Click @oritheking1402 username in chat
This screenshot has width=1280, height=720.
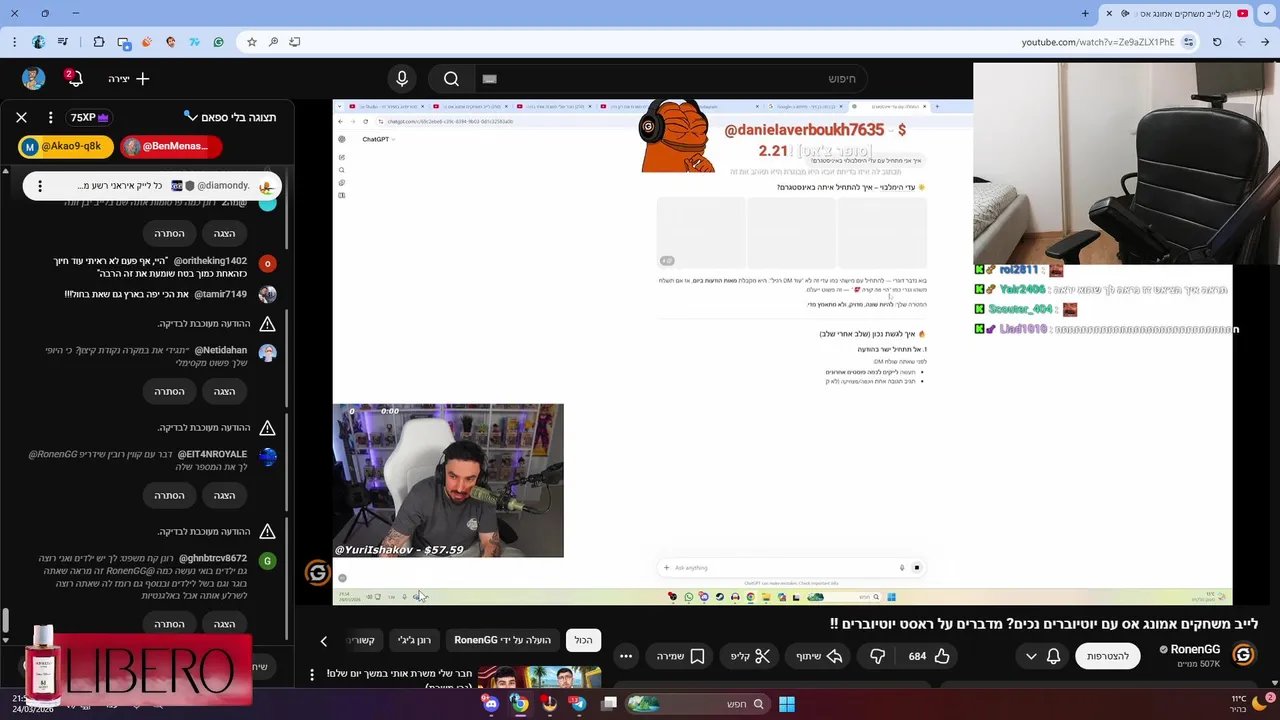pyautogui.click(x=208, y=261)
